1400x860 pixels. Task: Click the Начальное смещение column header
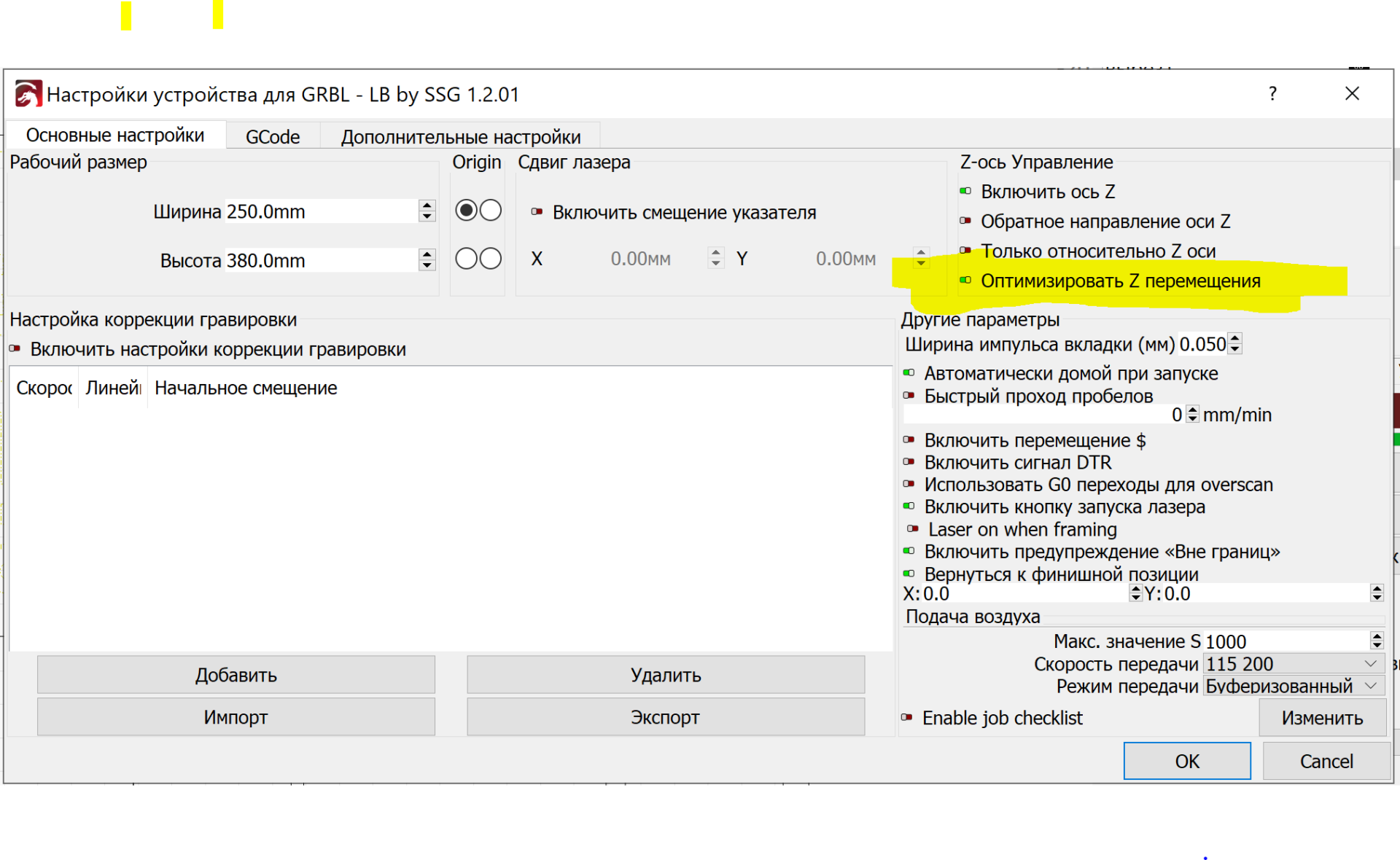click(246, 388)
